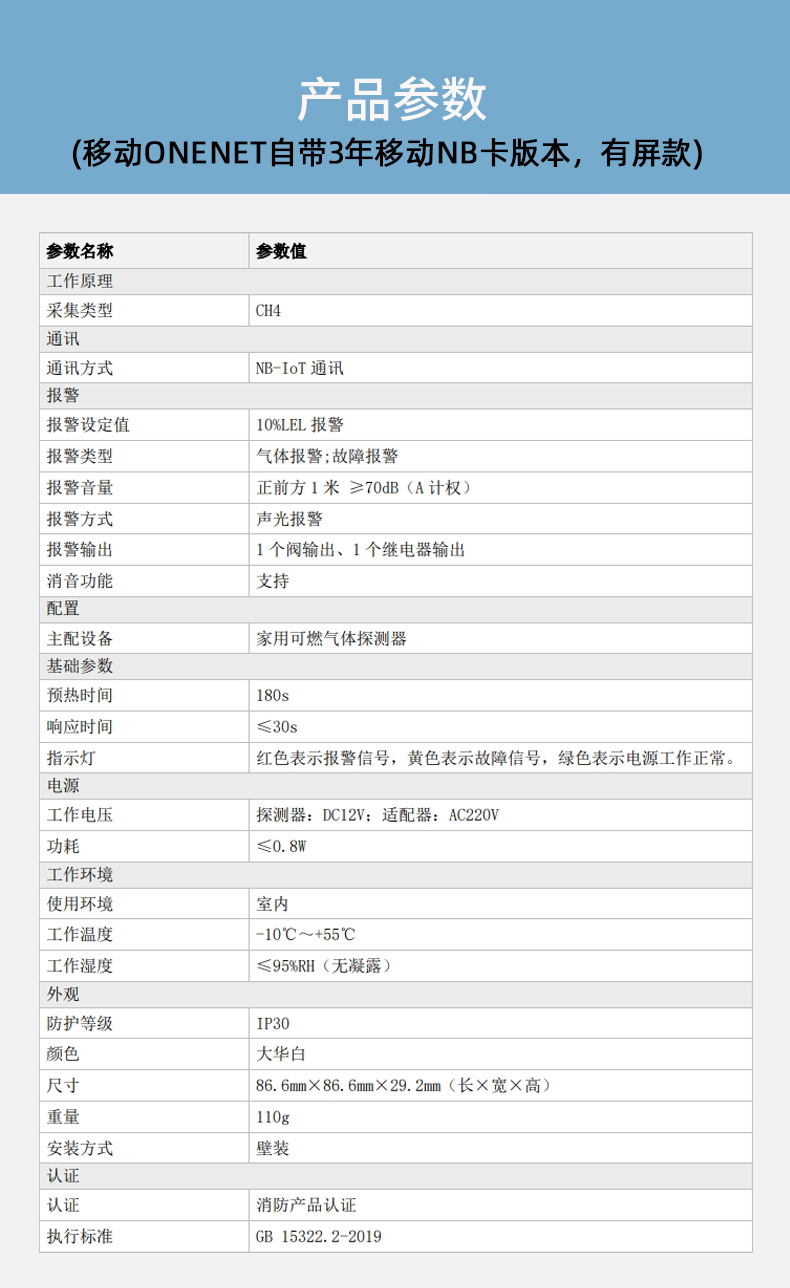Click the '工作电压' label

click(80, 815)
